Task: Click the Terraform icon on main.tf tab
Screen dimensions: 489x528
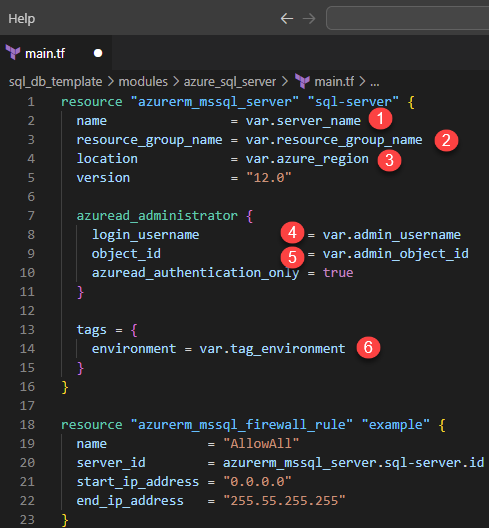Action: tap(13, 53)
